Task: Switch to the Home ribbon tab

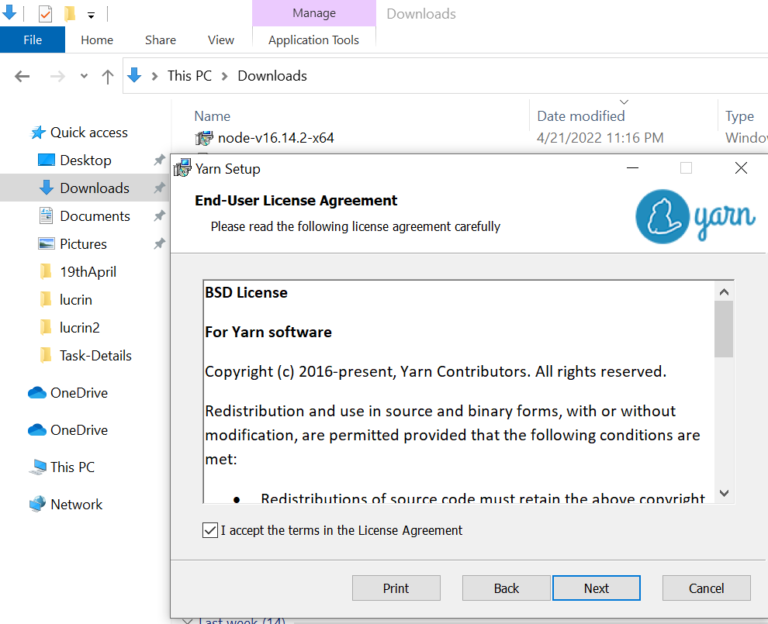Action: pyautogui.click(x=96, y=40)
